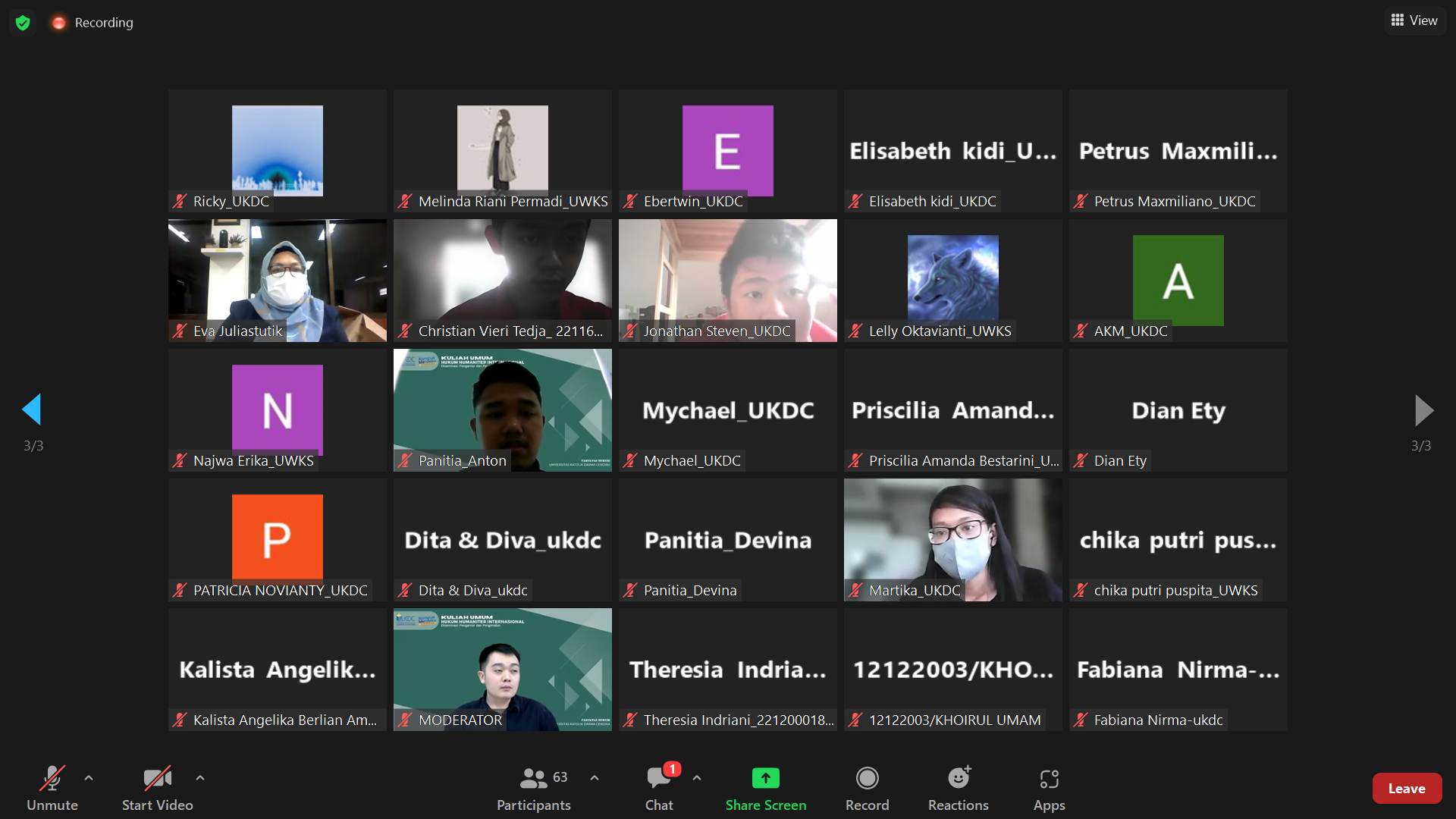Click the Share Screen icon

tap(765, 779)
